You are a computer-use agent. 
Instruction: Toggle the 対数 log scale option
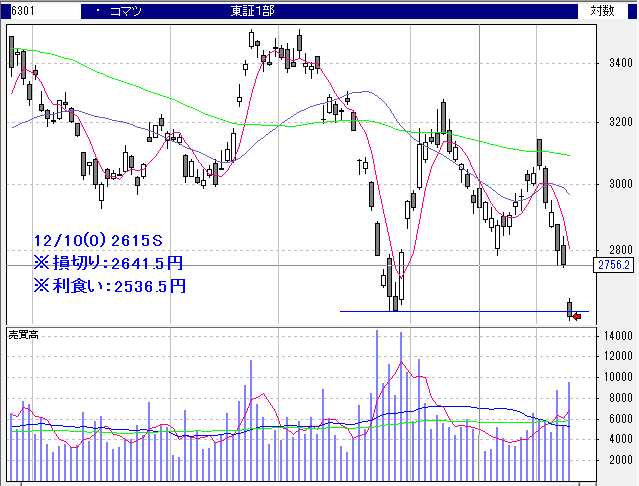(x=605, y=11)
